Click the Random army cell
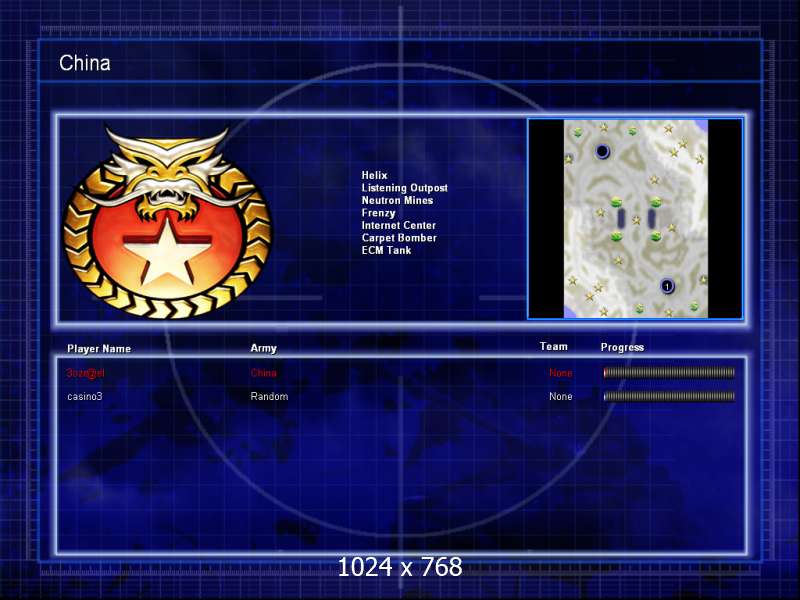 click(x=269, y=396)
